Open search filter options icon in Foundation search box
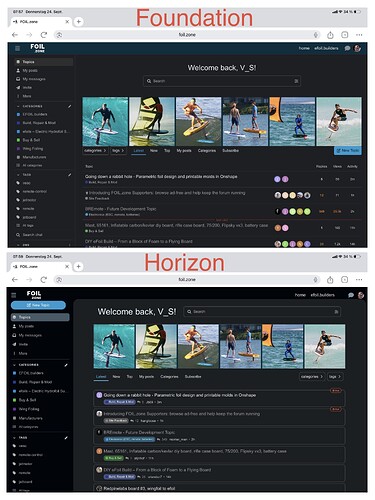 point(296,81)
